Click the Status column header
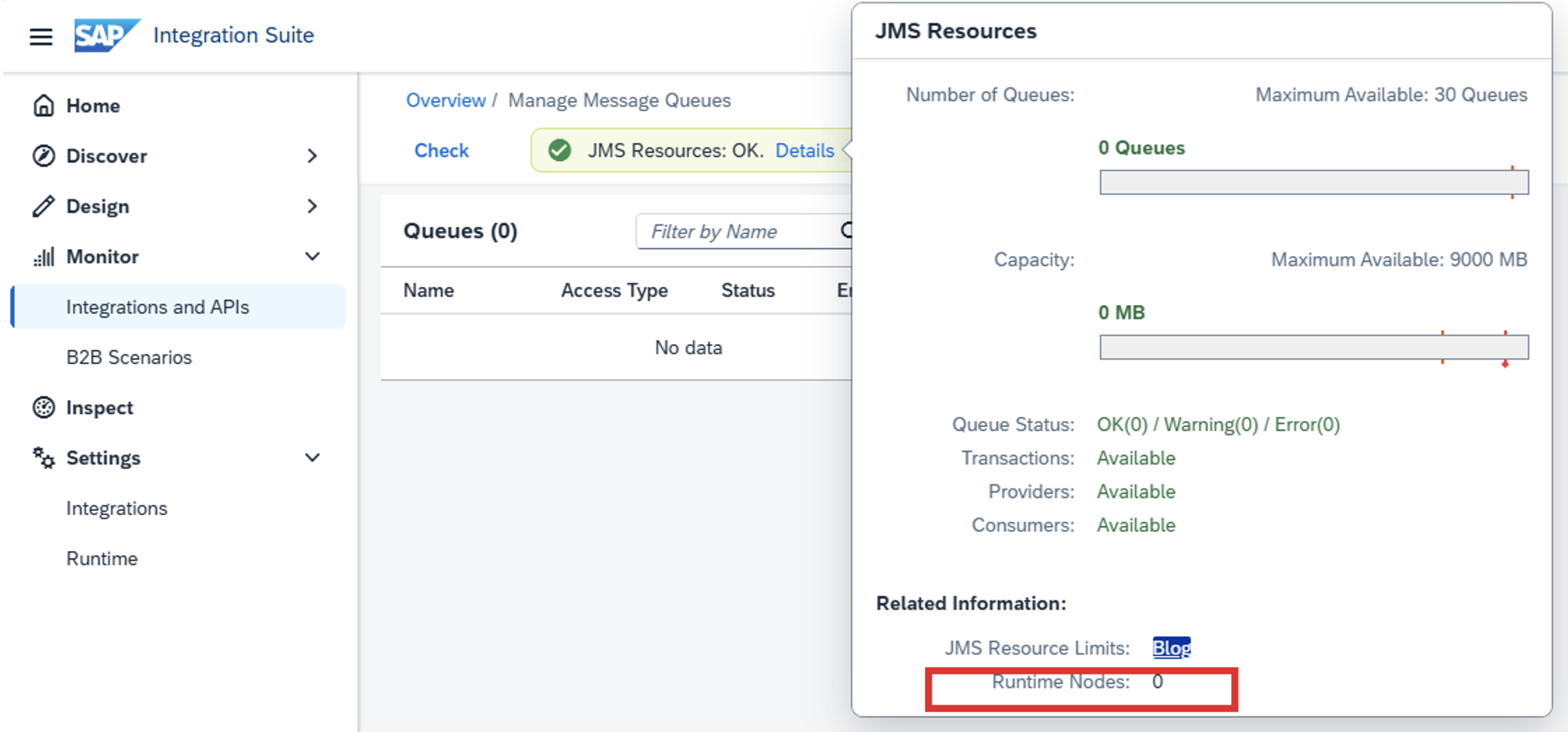The image size is (1568, 732). (x=748, y=290)
